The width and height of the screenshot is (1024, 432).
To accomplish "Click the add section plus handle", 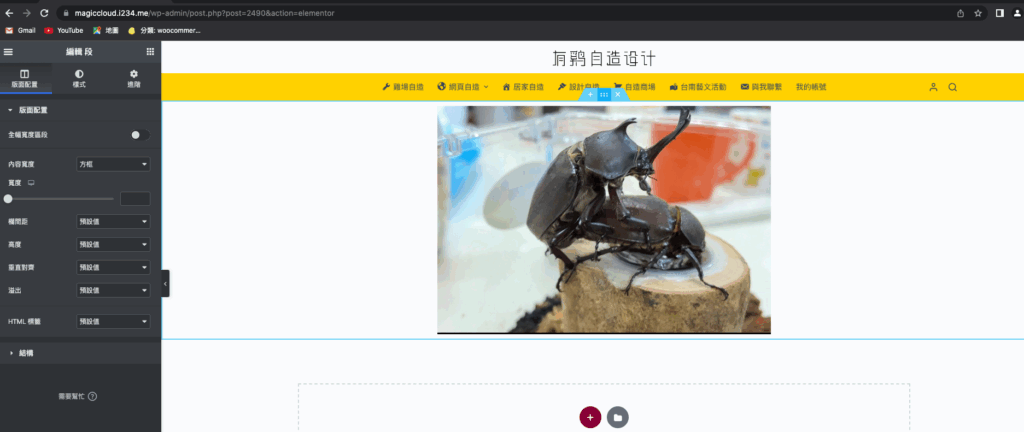I will (590, 95).
